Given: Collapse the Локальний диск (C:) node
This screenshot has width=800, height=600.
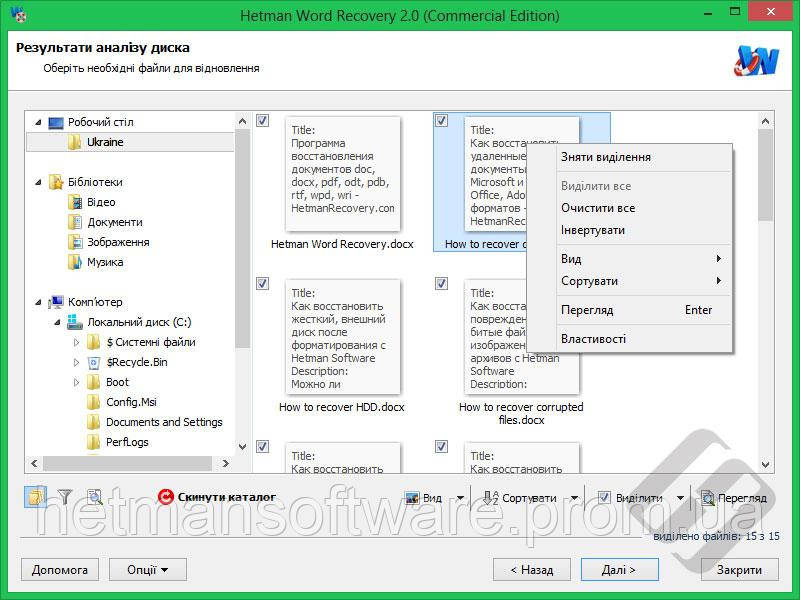Looking at the screenshot, I should tap(57, 322).
